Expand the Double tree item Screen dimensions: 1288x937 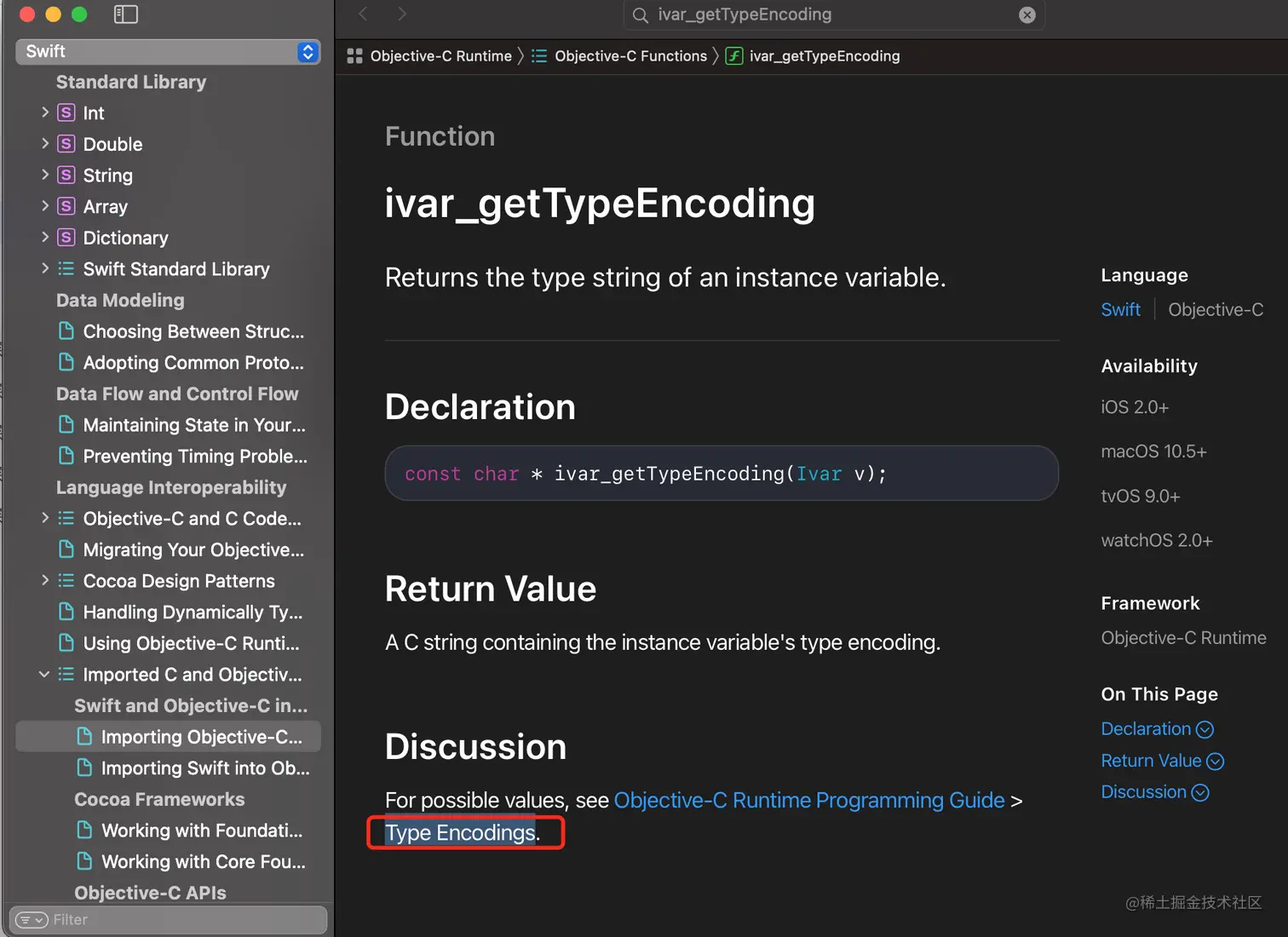45,143
